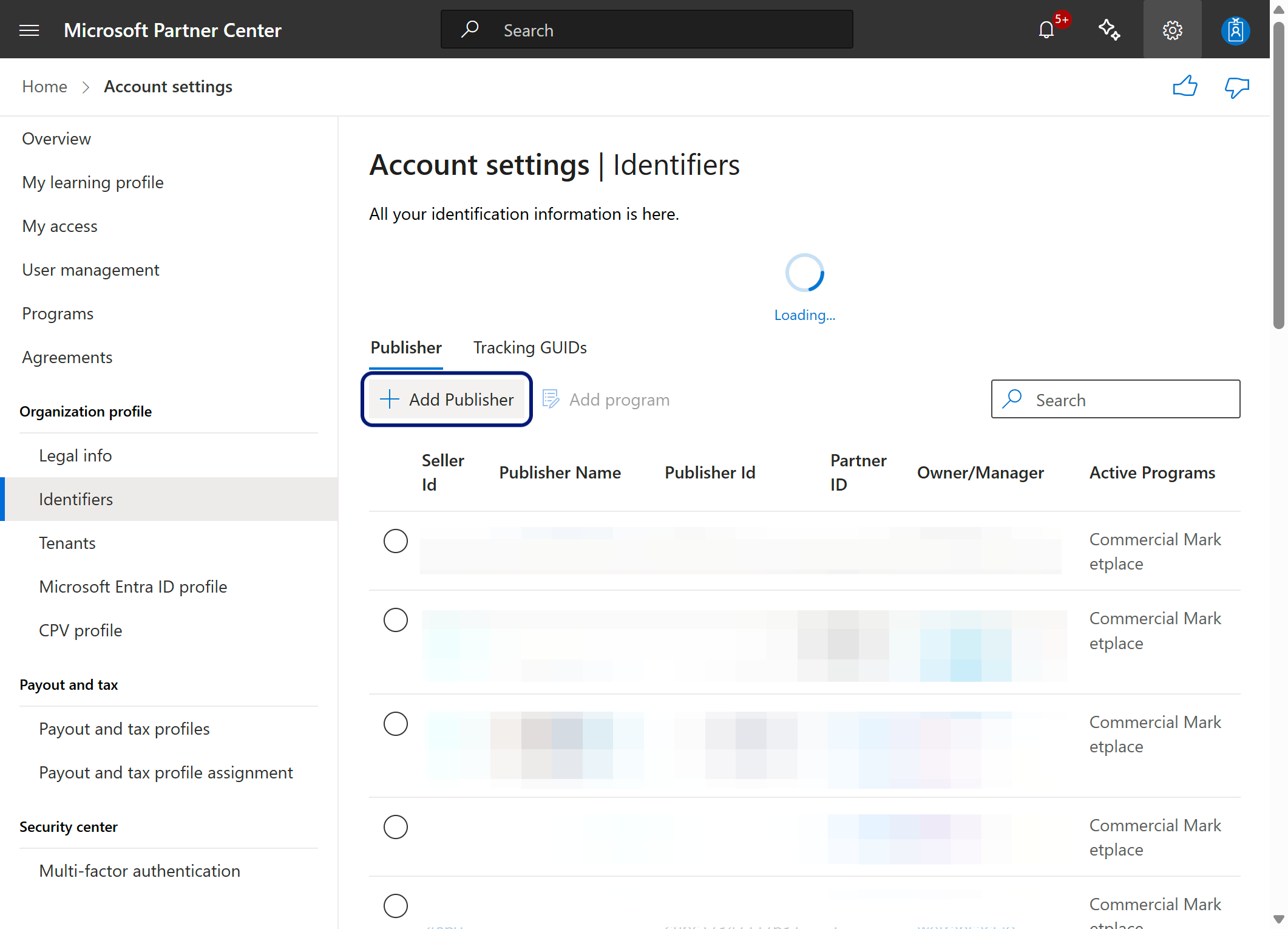Viewport: 1288px width, 929px height.
Task: Open the hamburger navigation menu
Action: click(x=29, y=30)
